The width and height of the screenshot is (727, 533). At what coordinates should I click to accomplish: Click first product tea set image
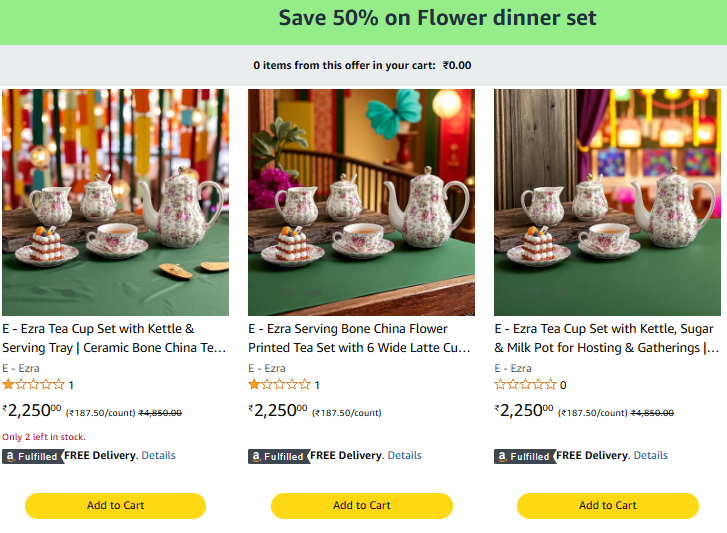pos(115,202)
